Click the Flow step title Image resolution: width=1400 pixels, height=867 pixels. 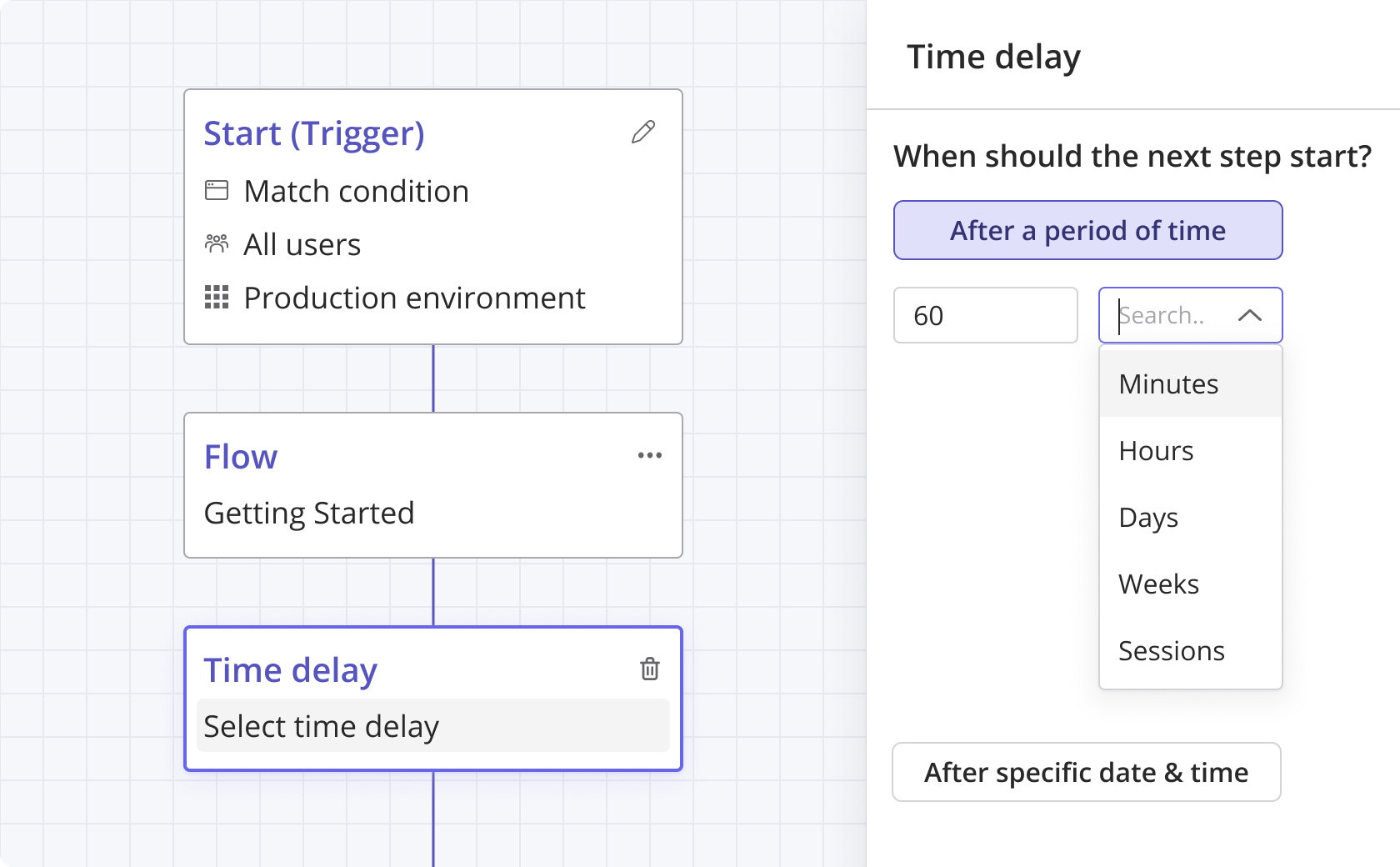241,457
